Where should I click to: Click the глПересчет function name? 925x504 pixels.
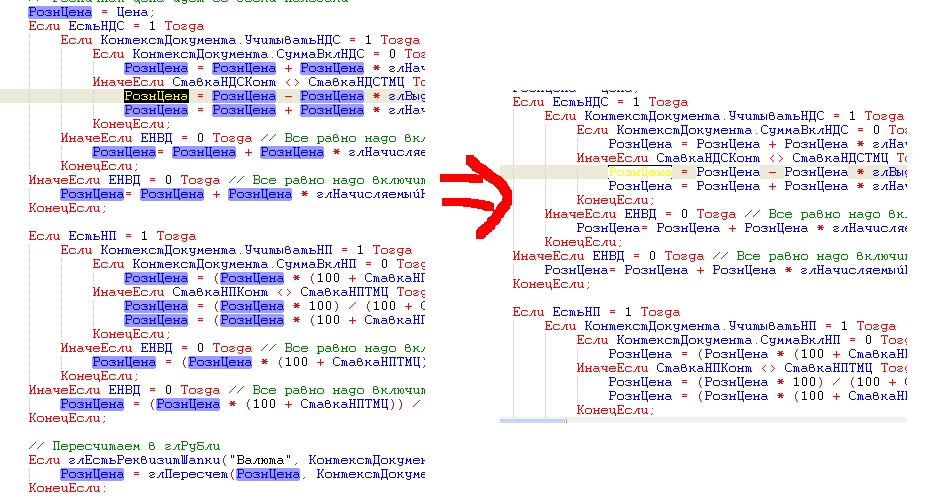(187, 474)
